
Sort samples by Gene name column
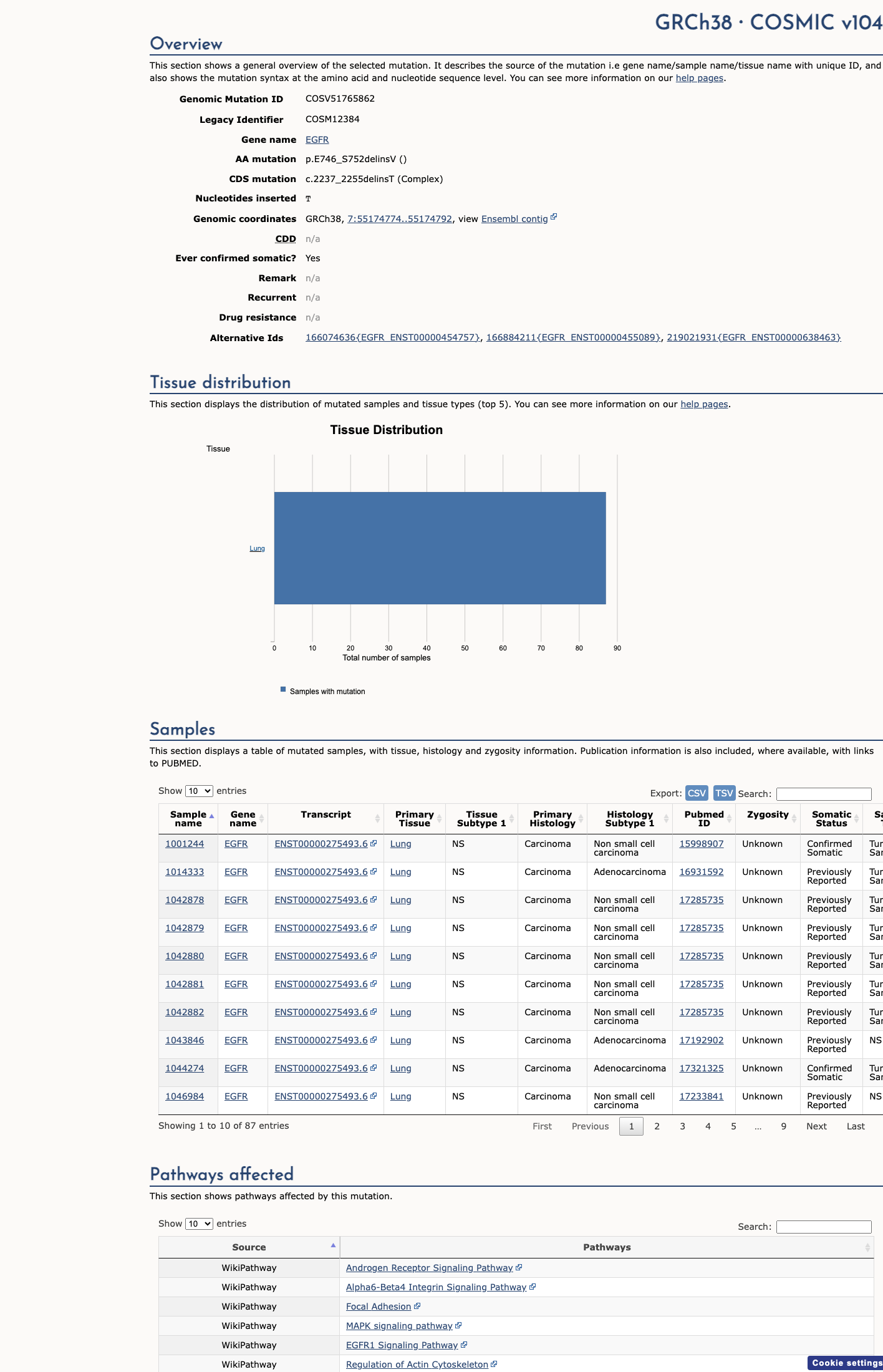pyautogui.click(x=243, y=819)
